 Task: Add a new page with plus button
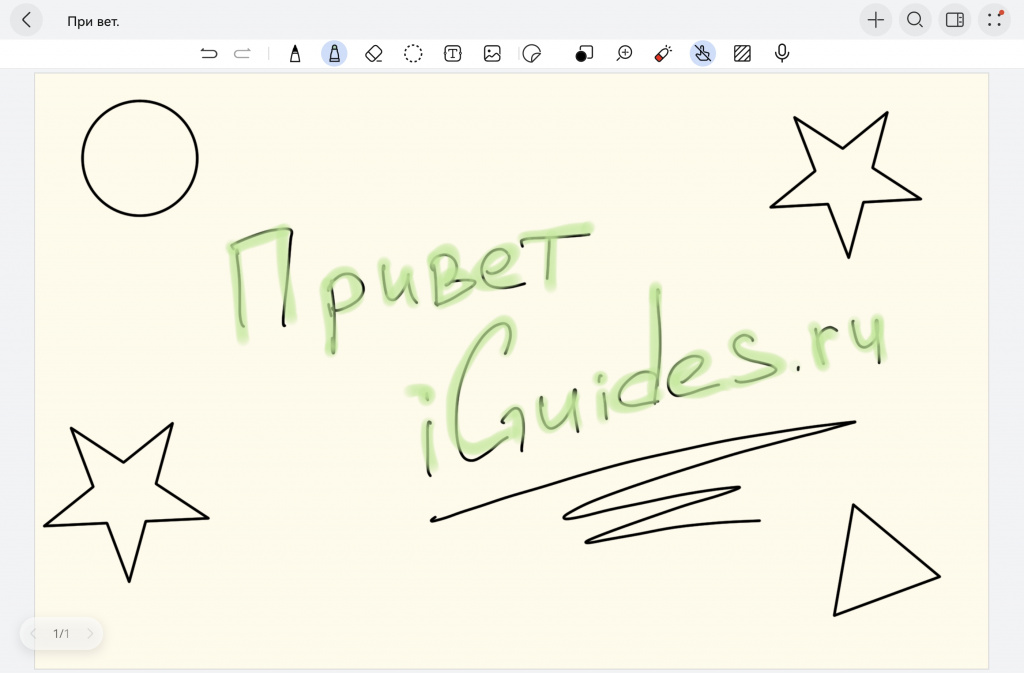tap(876, 20)
